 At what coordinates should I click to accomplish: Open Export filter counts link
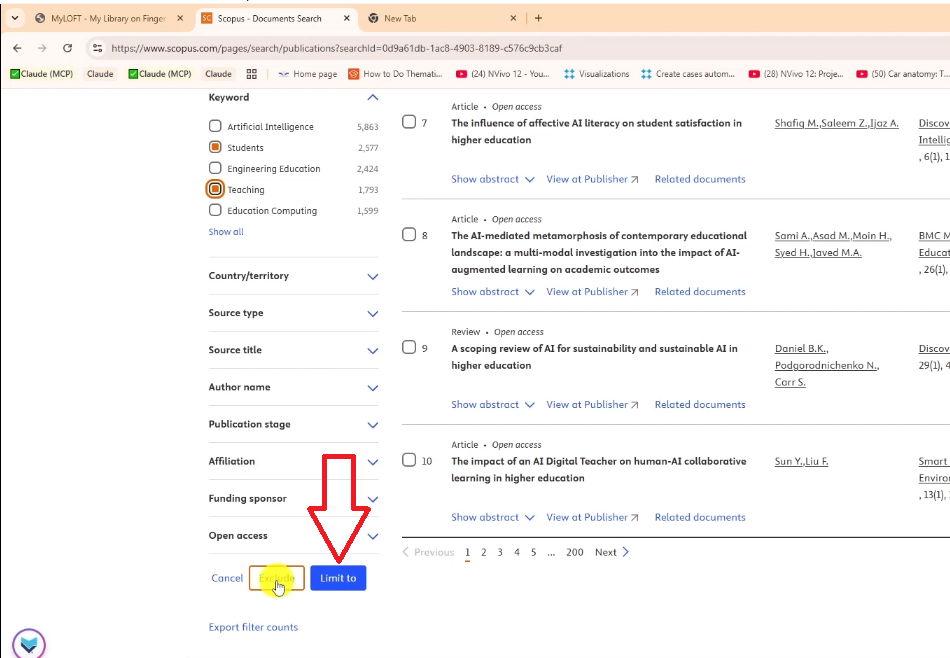coord(253,627)
